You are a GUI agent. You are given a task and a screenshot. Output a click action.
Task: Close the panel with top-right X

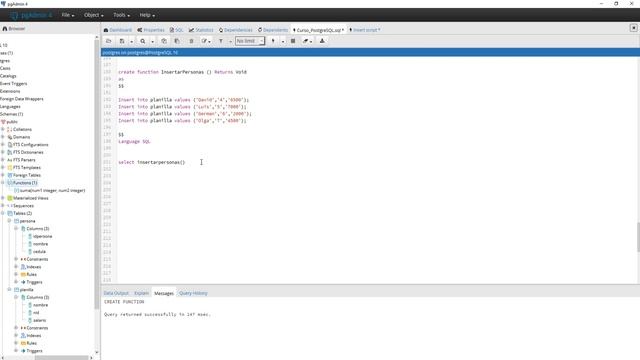point(633,28)
